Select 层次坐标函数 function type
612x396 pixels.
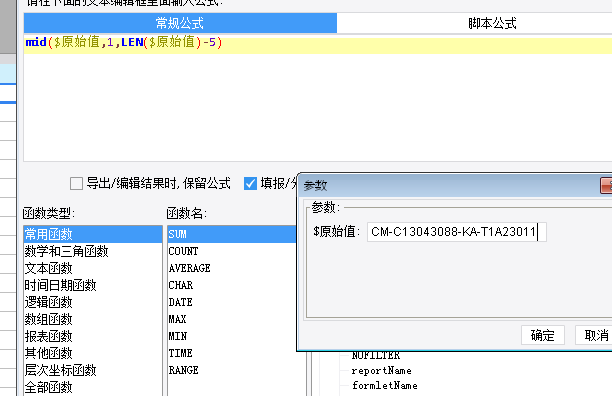[93, 370]
